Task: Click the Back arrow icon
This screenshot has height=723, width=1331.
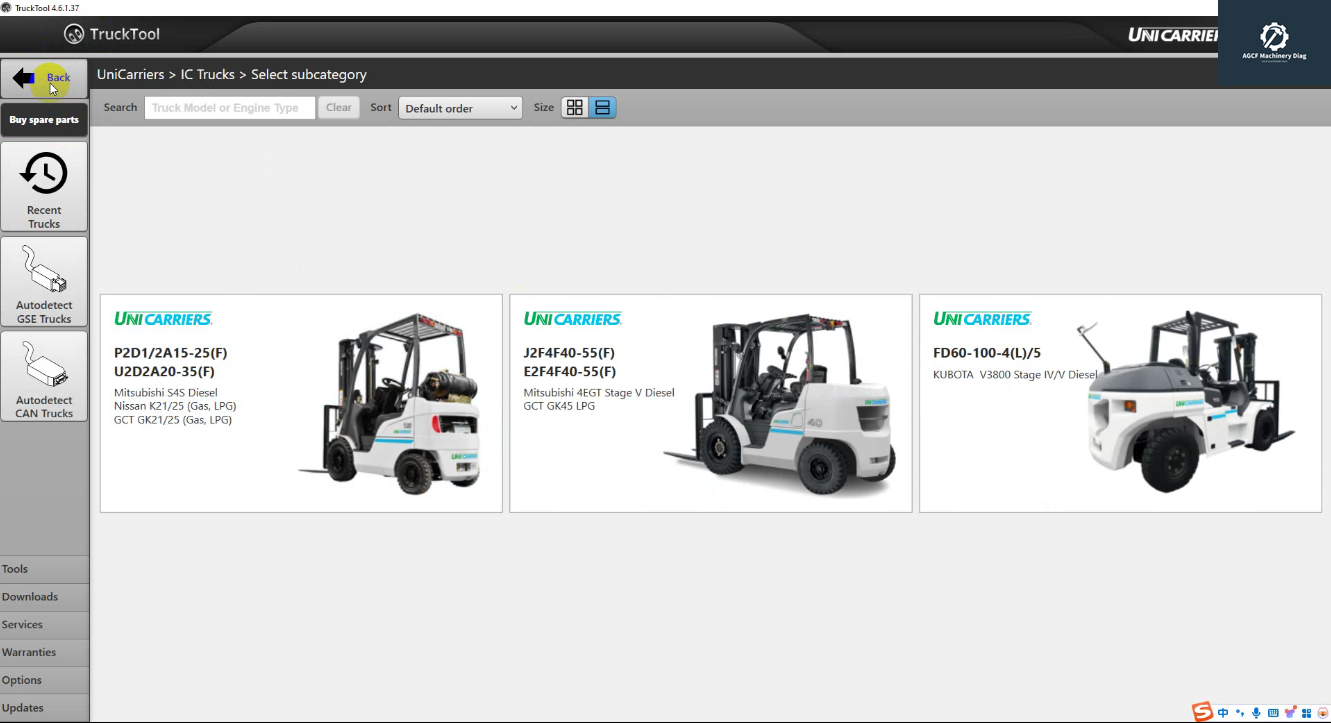Action: [x=24, y=79]
